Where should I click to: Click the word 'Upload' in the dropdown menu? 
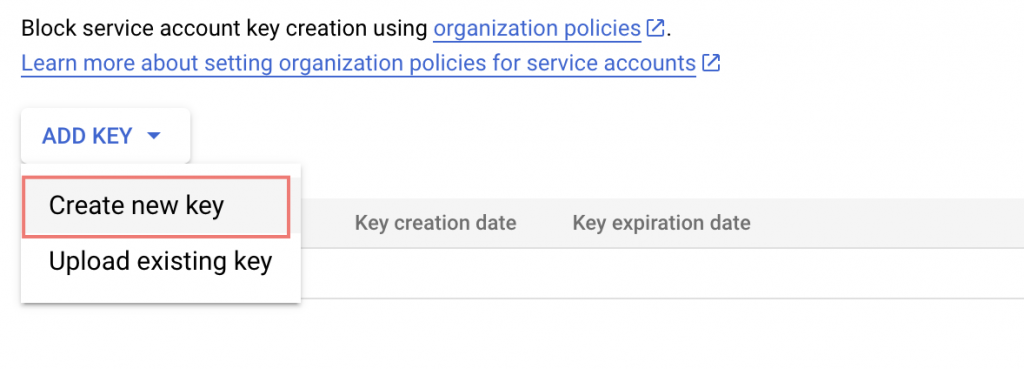(x=88, y=262)
